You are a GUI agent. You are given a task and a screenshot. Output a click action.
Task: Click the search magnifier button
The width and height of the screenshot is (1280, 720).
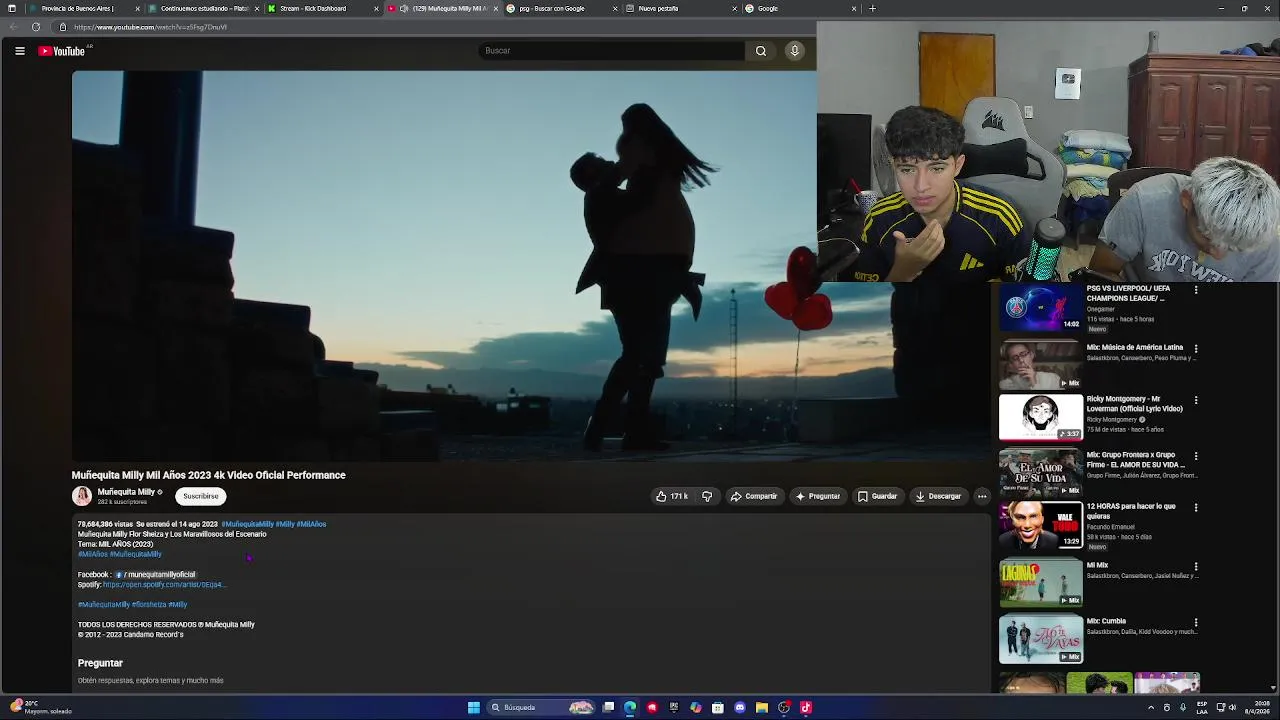coord(761,51)
